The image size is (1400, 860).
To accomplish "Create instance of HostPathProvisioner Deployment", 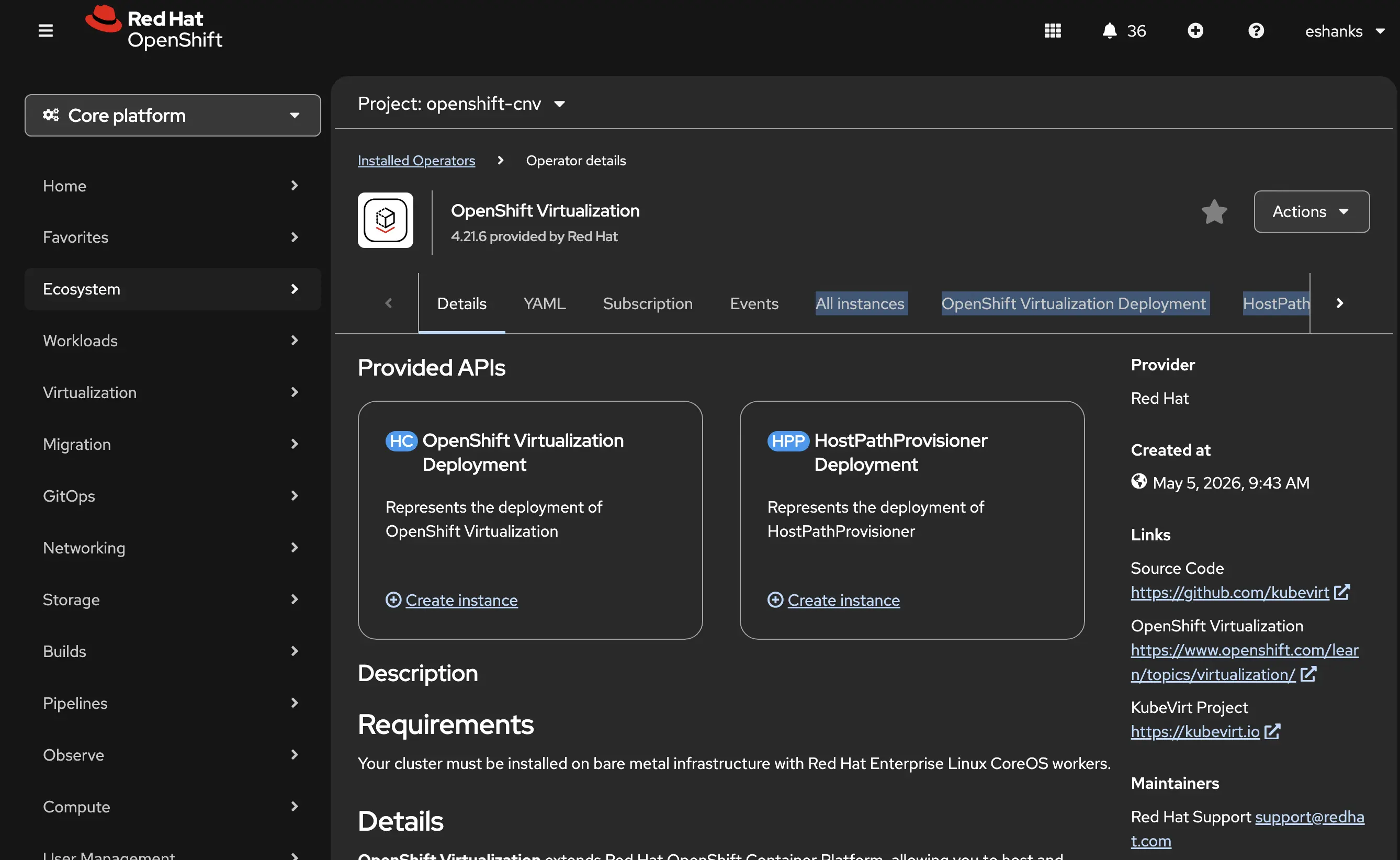I will [x=833, y=600].
